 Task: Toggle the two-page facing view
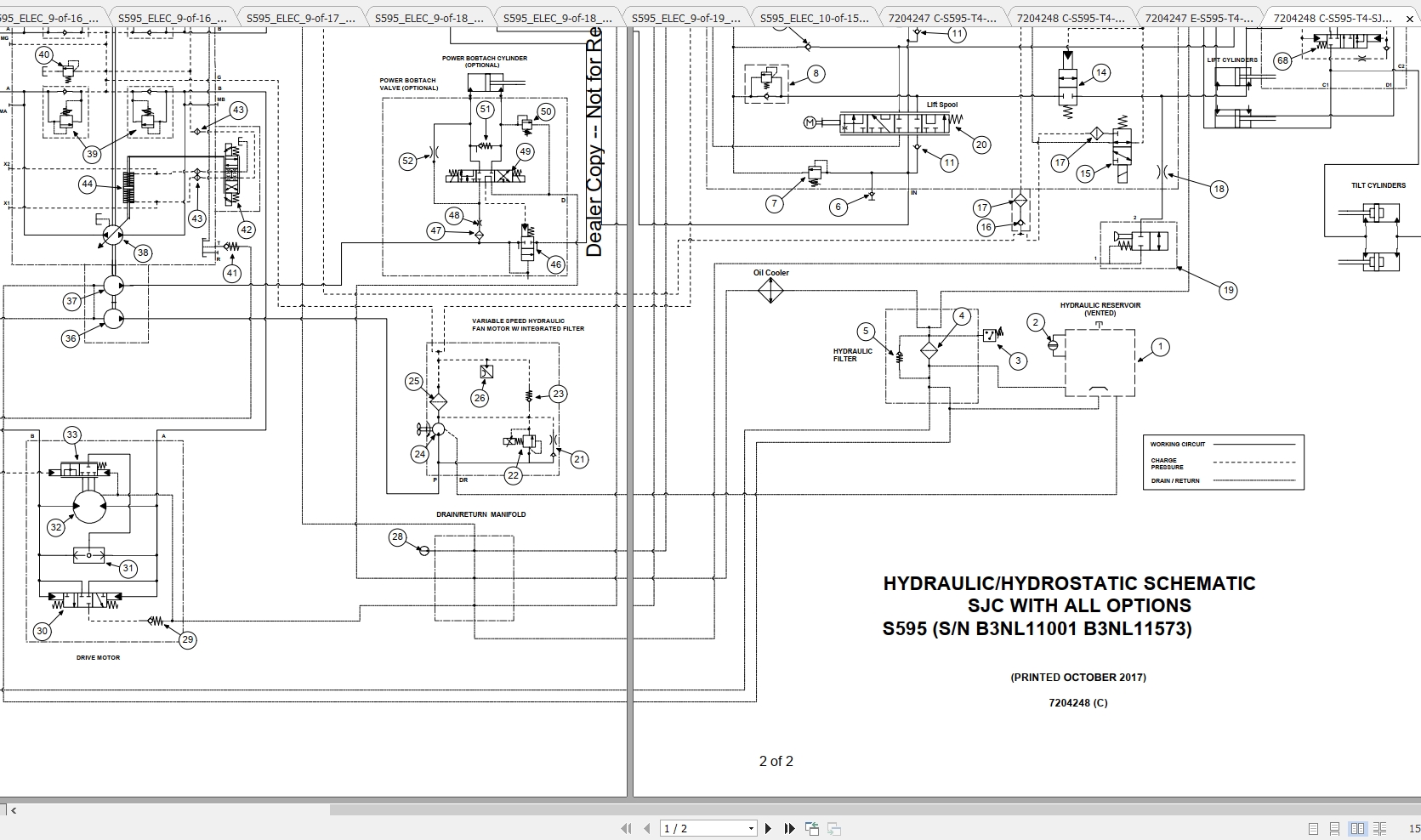[1356, 827]
